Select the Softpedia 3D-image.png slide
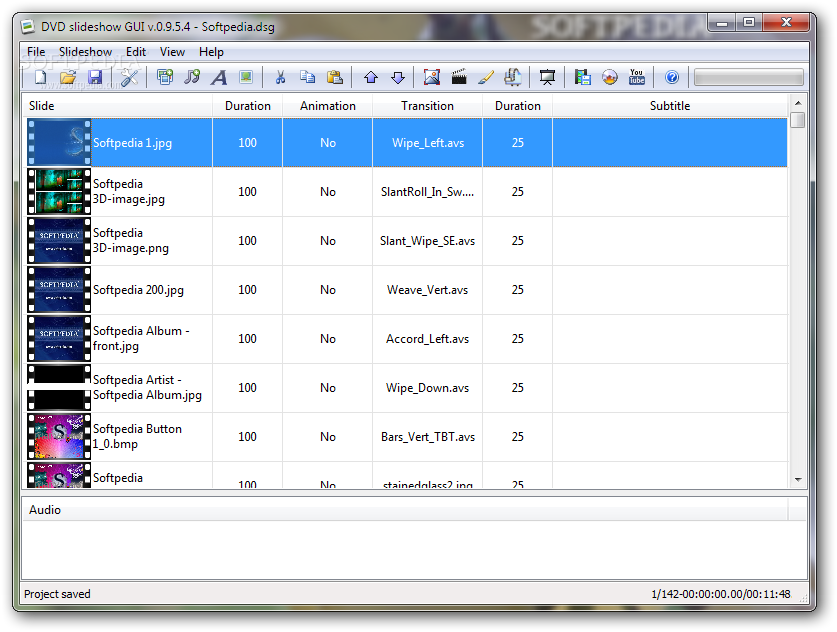This screenshot has height=632, width=837. (407, 241)
